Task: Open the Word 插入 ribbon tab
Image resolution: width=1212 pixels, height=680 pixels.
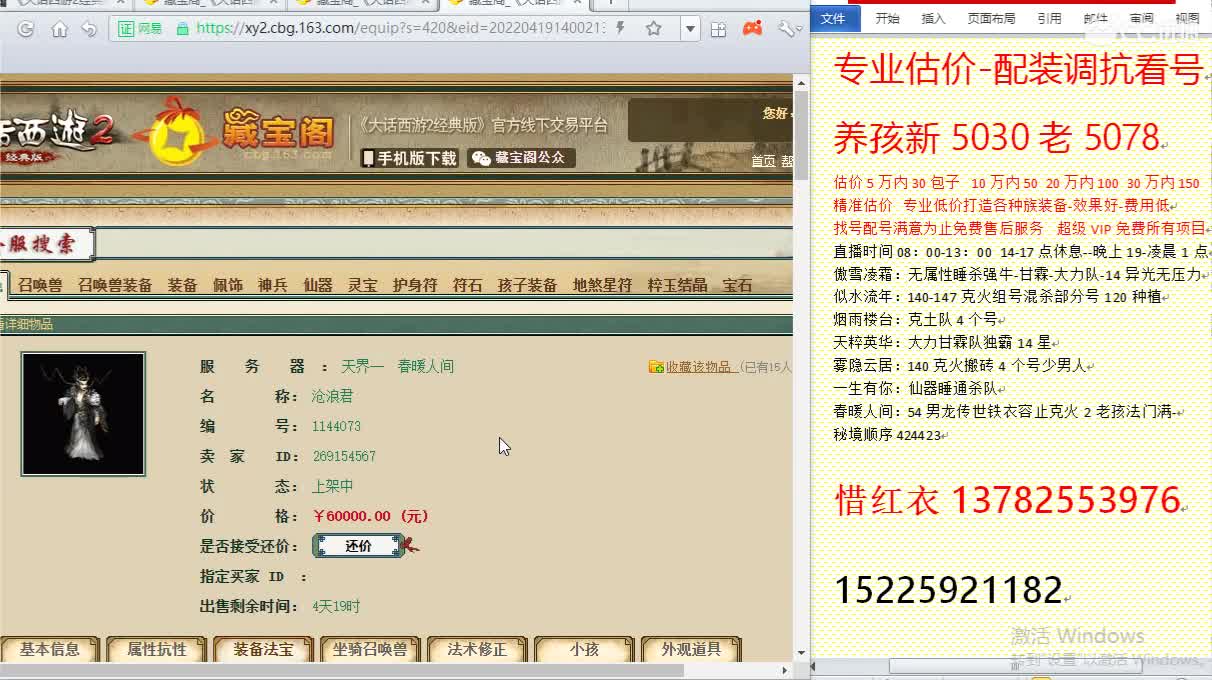Action: 933,18
